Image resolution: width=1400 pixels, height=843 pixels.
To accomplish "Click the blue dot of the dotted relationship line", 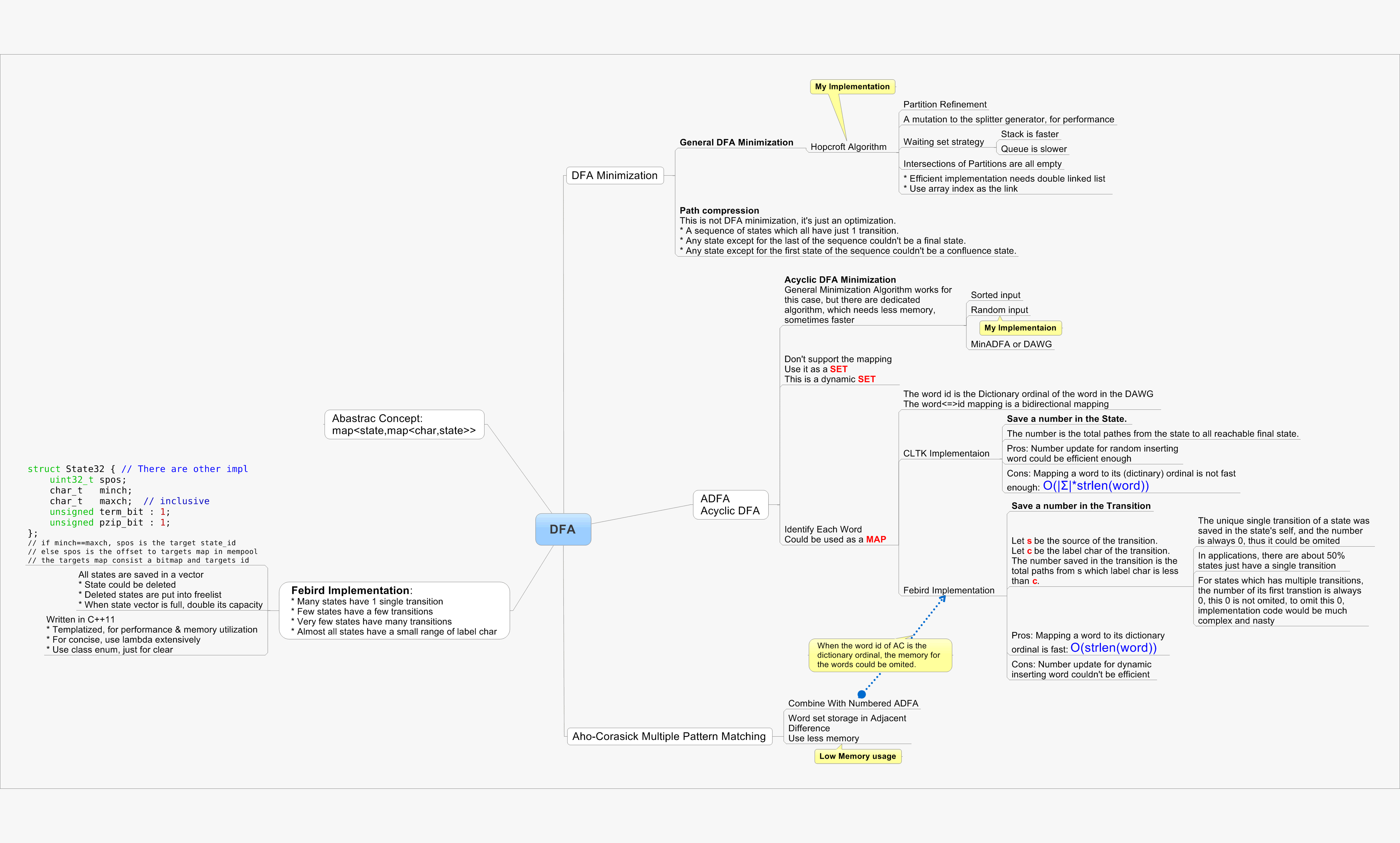I will [861, 694].
